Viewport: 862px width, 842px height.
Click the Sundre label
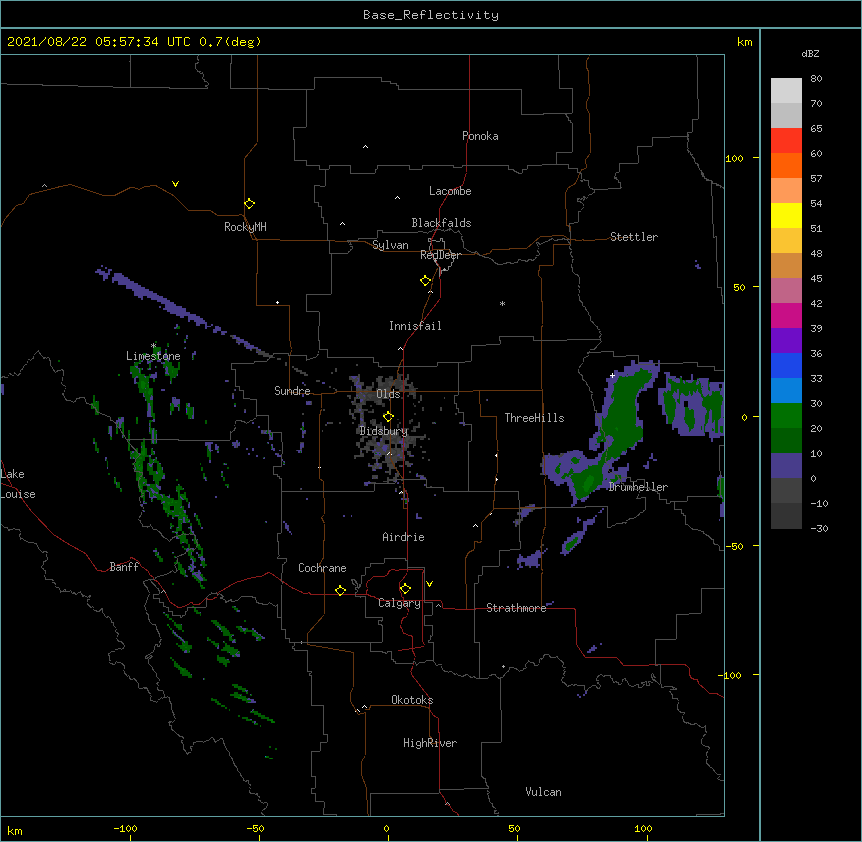[292, 391]
